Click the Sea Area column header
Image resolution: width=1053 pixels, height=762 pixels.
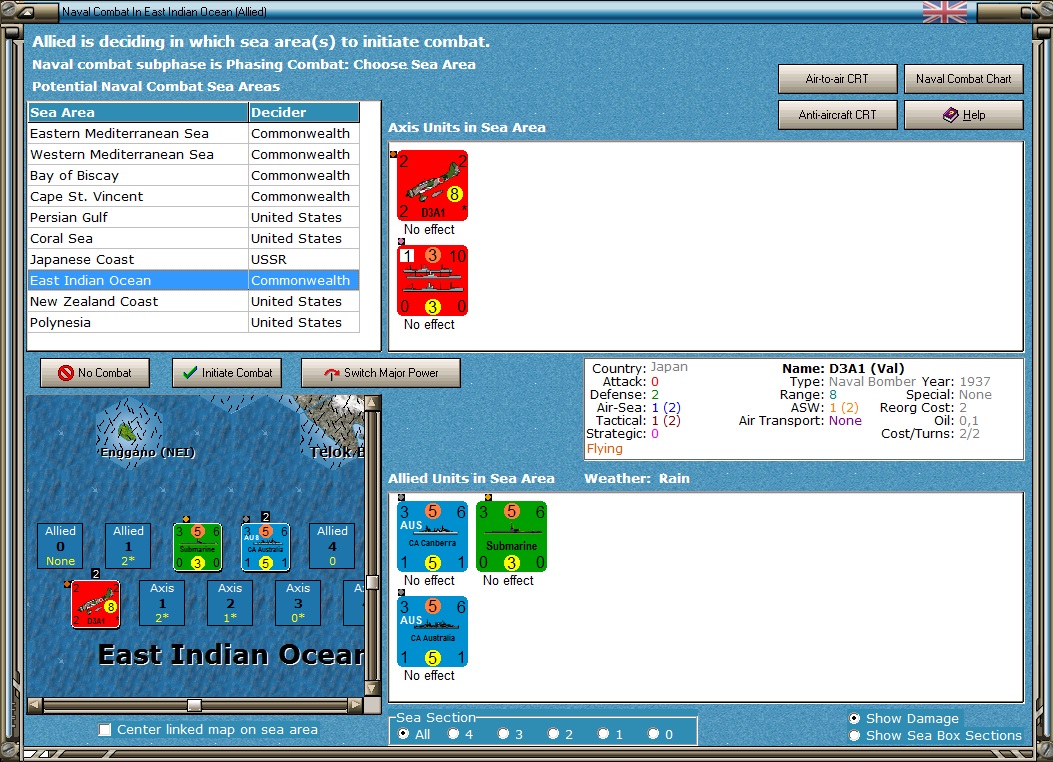tap(138, 112)
